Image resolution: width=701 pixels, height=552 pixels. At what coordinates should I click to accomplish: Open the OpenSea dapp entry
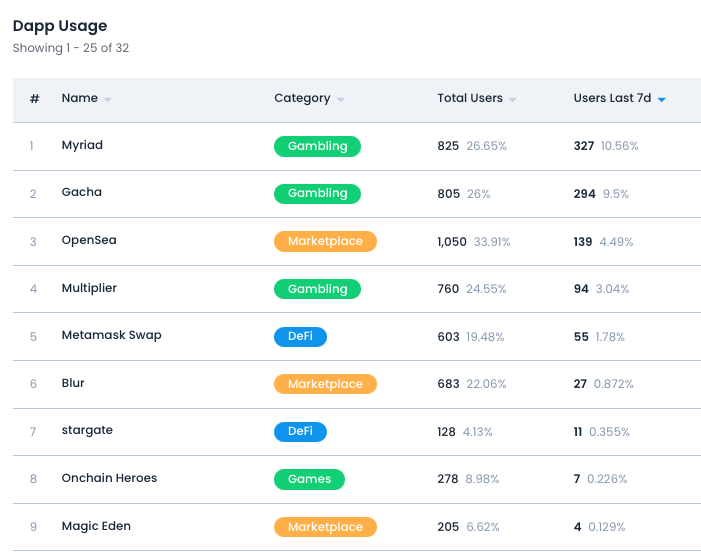tap(89, 240)
